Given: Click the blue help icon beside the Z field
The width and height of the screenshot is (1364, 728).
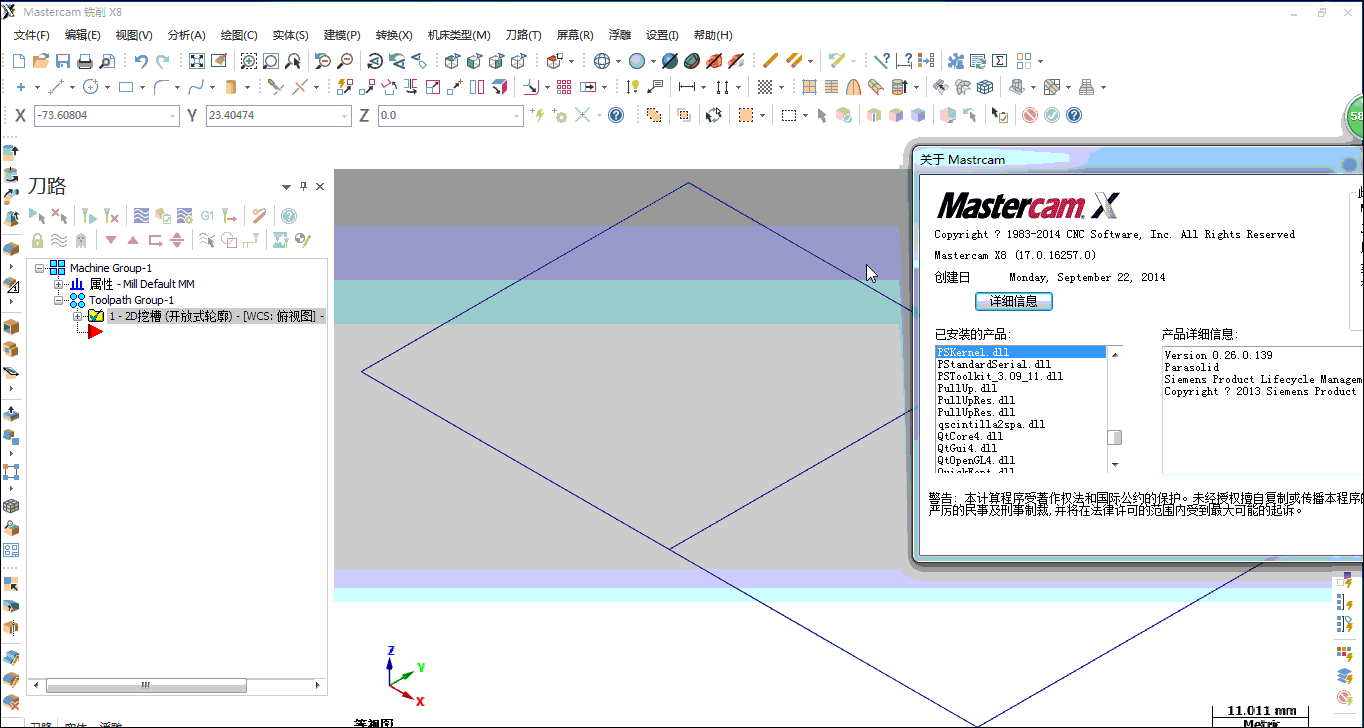Looking at the screenshot, I should click(x=616, y=115).
